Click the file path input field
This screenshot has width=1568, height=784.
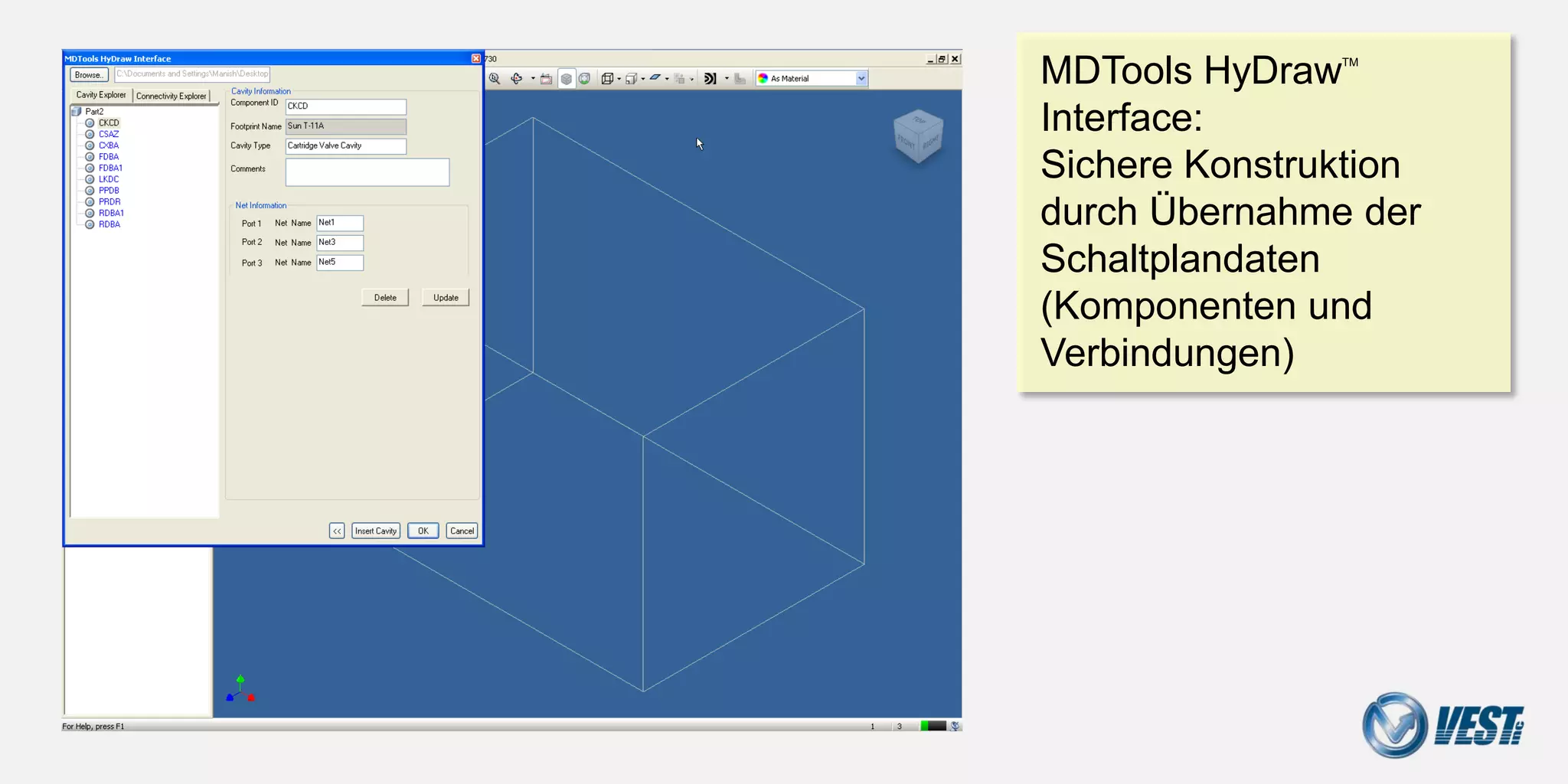pos(192,74)
